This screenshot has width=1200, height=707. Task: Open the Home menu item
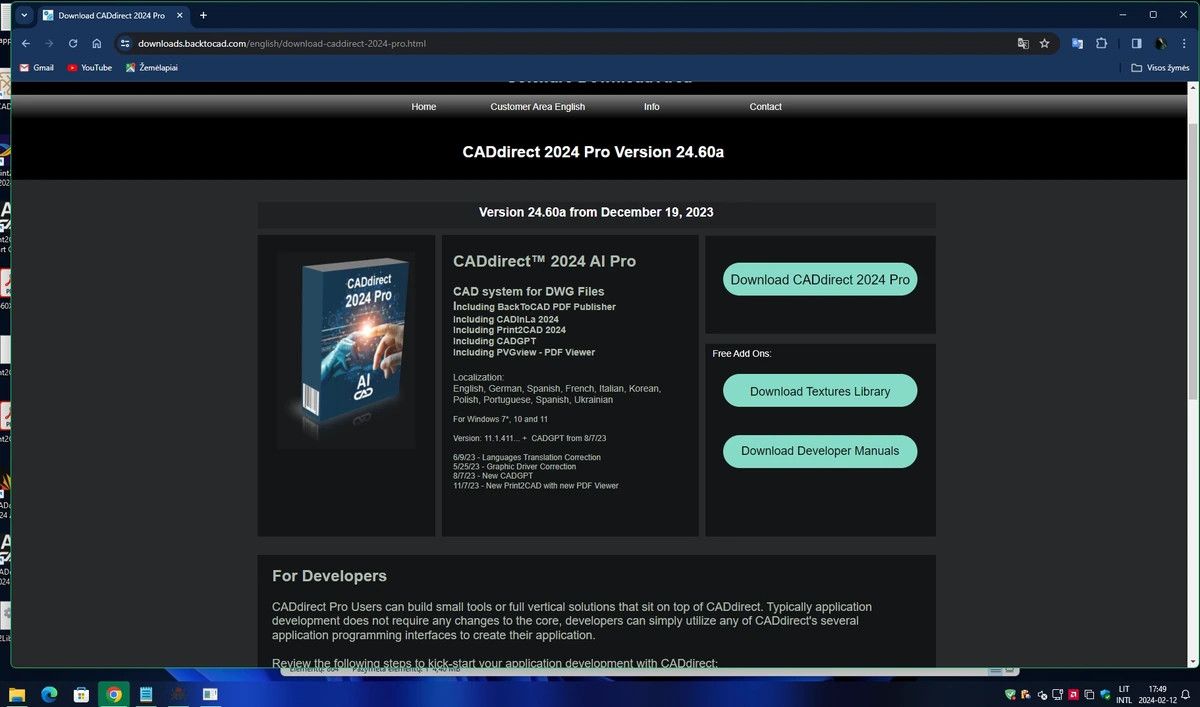[x=424, y=107]
